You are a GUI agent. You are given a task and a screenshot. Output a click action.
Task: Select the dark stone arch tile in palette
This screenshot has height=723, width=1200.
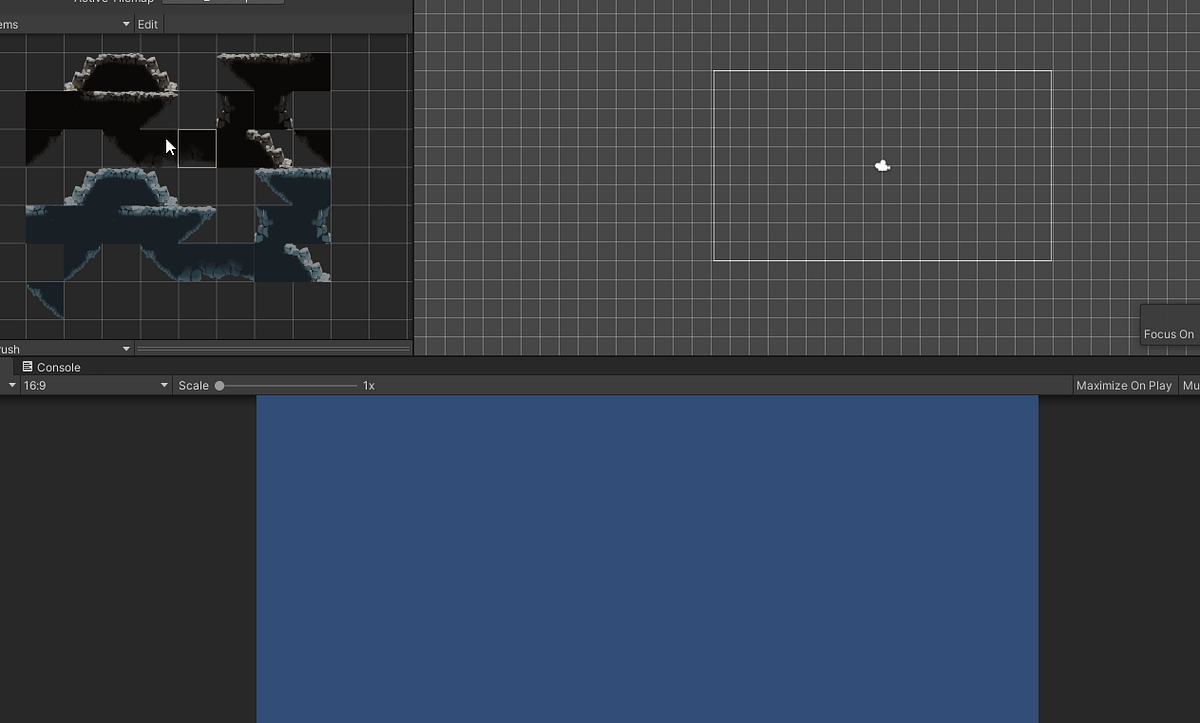pyautogui.click(x=120, y=70)
